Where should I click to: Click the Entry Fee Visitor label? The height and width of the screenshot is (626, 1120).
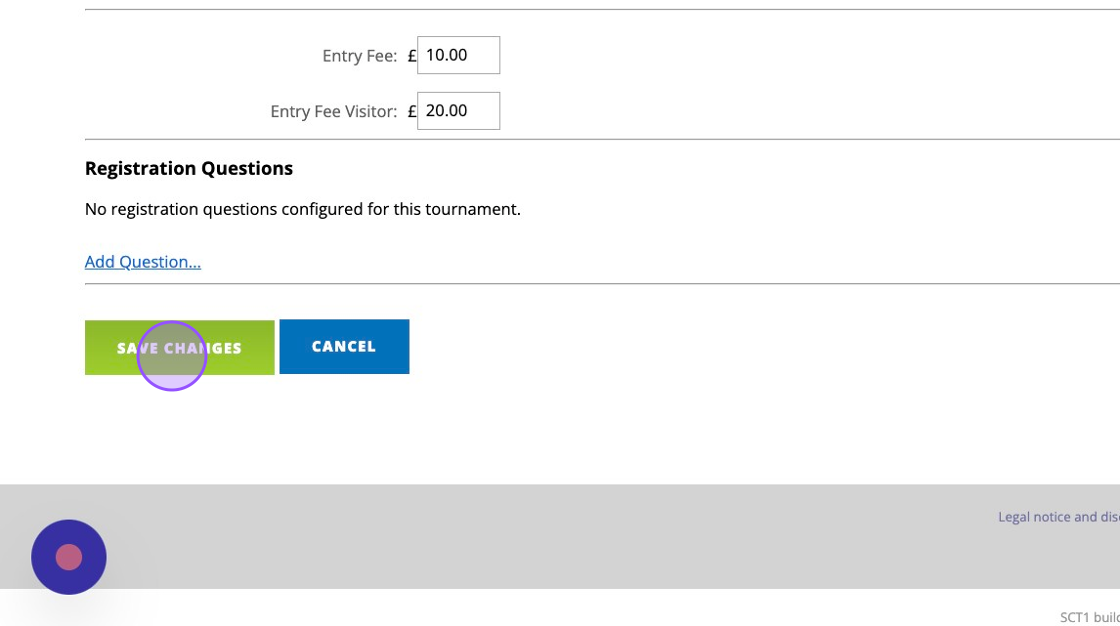(333, 111)
